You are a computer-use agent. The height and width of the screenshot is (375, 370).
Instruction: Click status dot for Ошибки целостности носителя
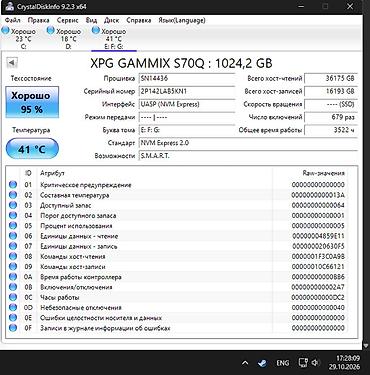(13, 318)
